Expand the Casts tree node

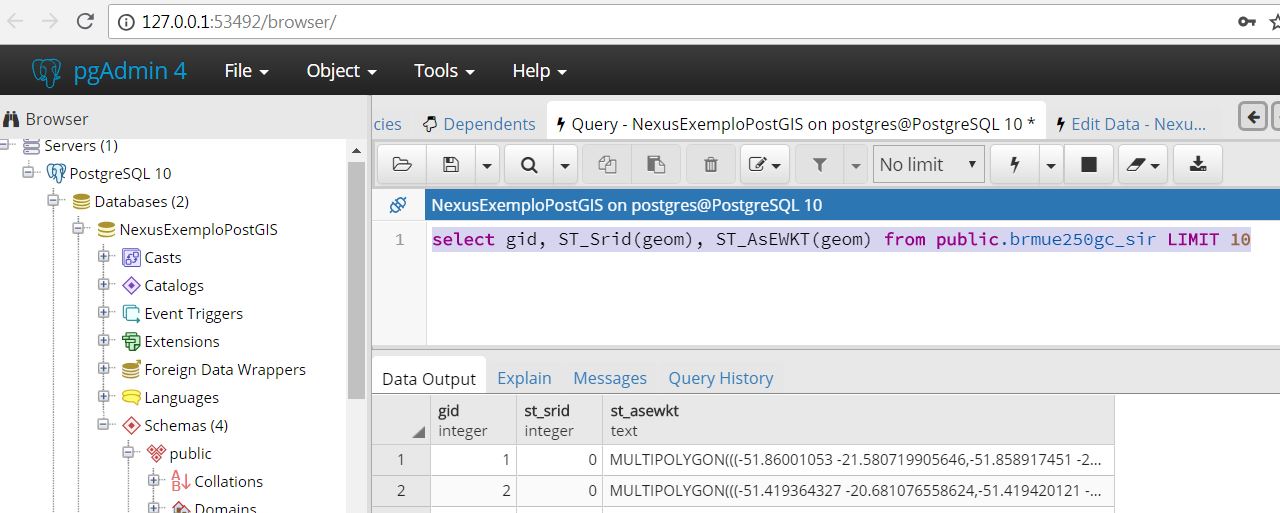104,257
